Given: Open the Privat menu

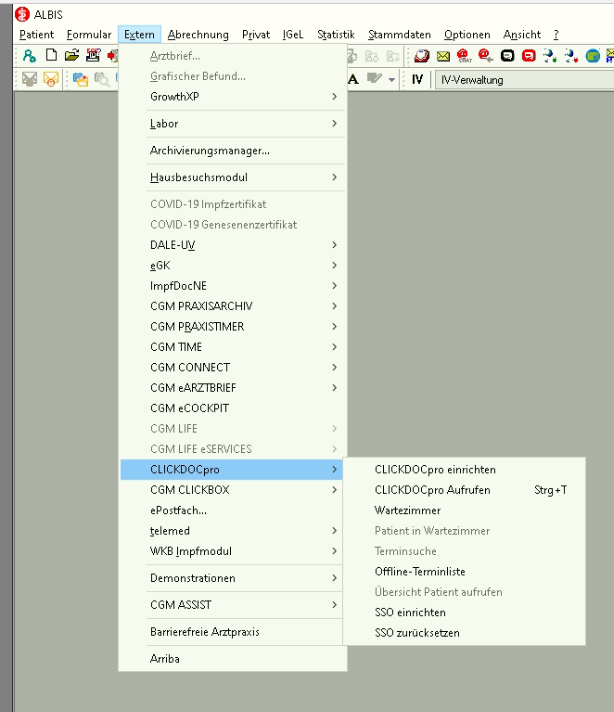Looking at the screenshot, I should (256, 35).
